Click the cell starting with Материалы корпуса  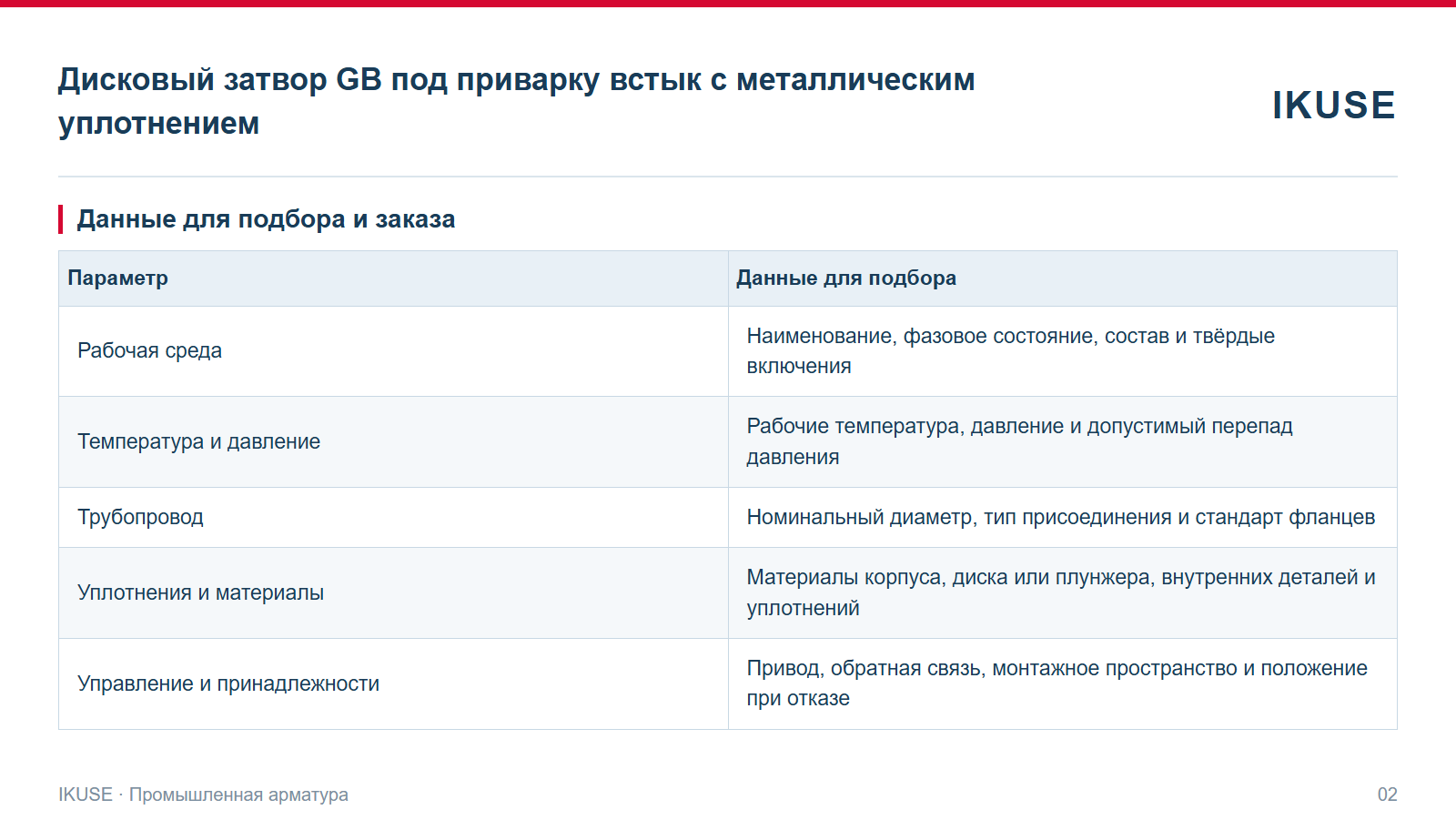pyautogui.click(x=1063, y=593)
